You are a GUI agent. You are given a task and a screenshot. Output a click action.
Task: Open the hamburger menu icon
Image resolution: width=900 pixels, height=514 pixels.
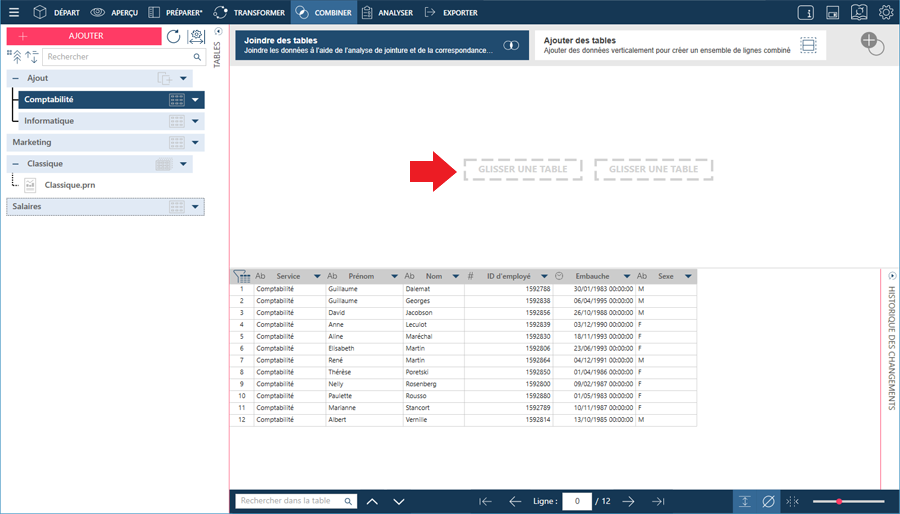(x=14, y=12)
